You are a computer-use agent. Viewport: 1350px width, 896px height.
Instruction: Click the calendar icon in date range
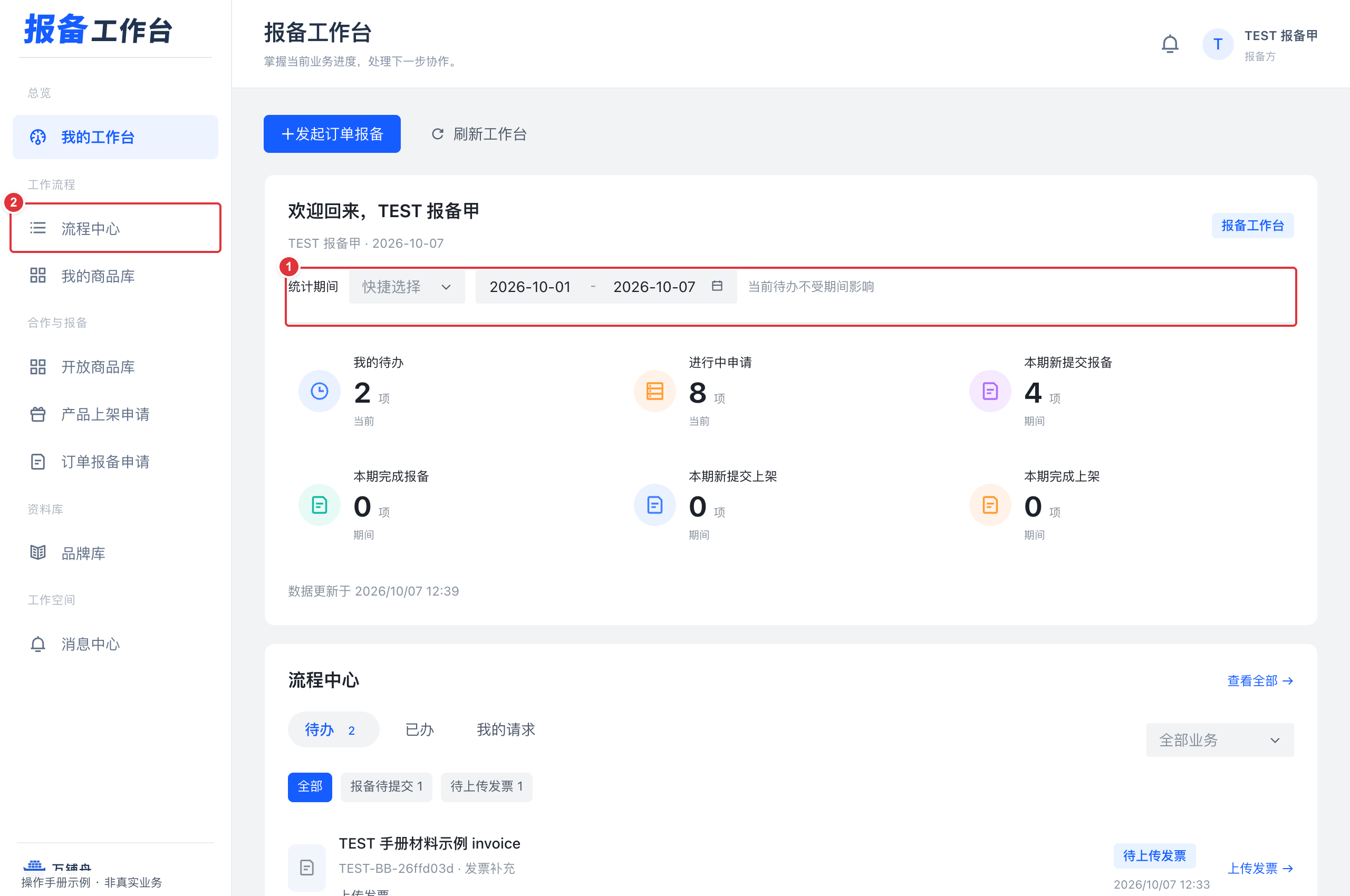tap(717, 286)
